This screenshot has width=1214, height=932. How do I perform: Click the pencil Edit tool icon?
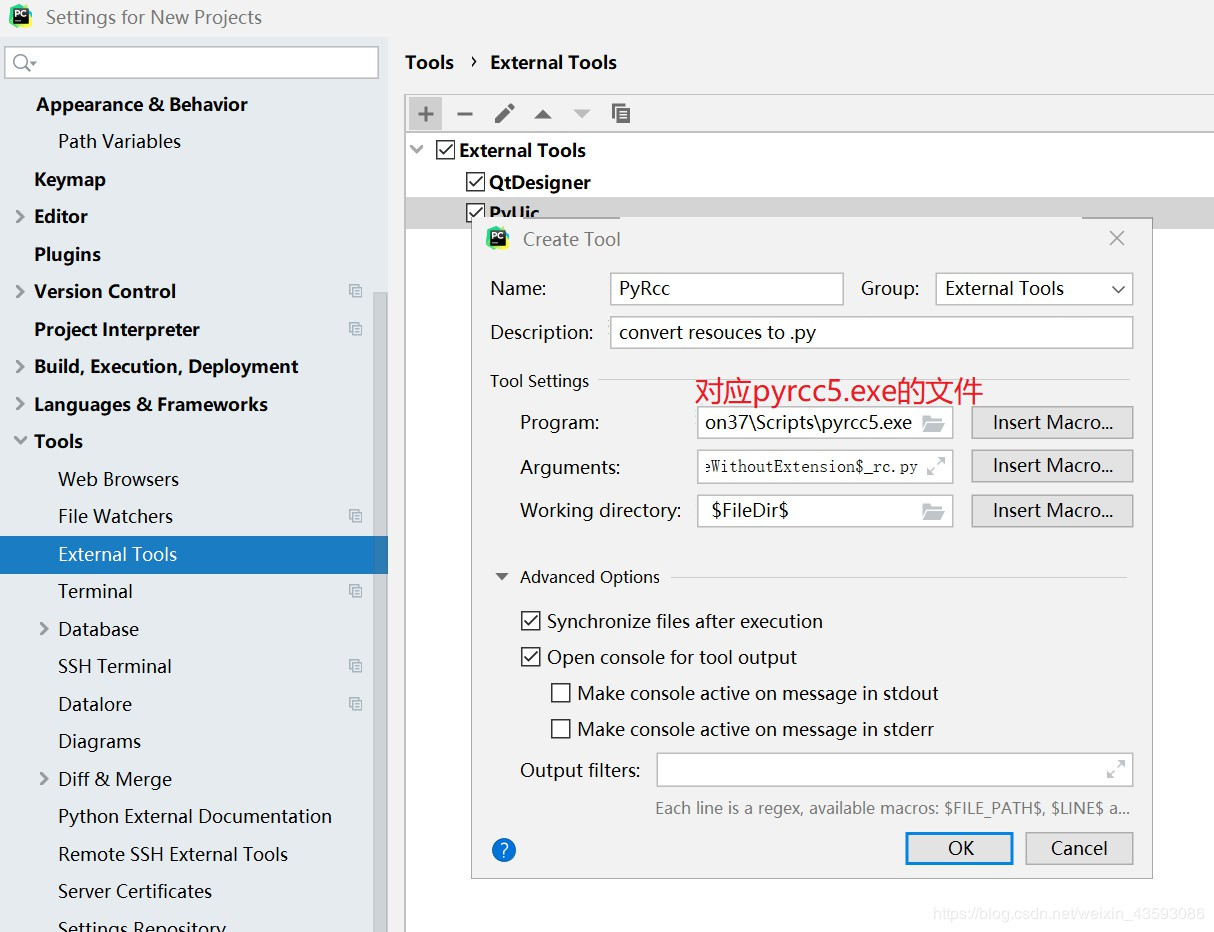pos(504,114)
